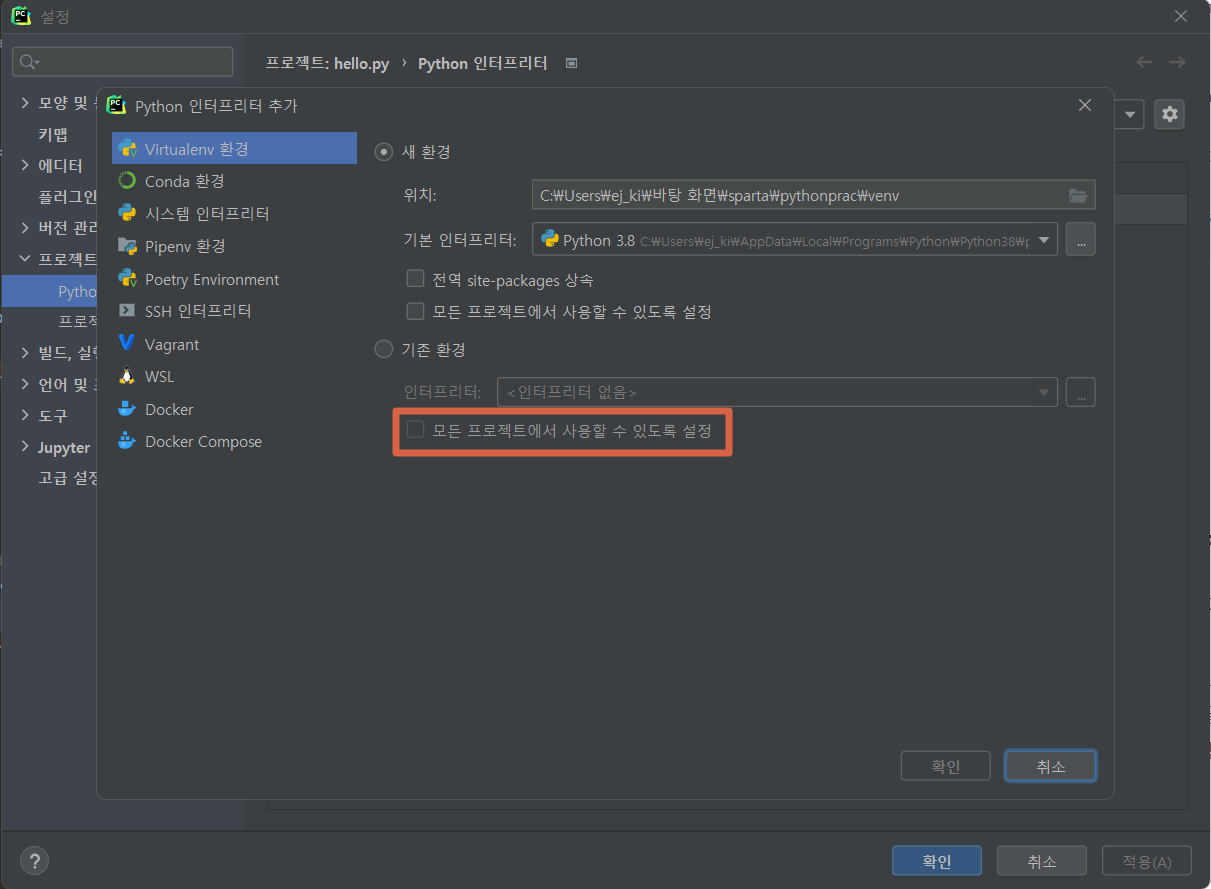The image size is (1211, 889).
Task: Expand the 에디터 settings node
Action: coord(26,165)
